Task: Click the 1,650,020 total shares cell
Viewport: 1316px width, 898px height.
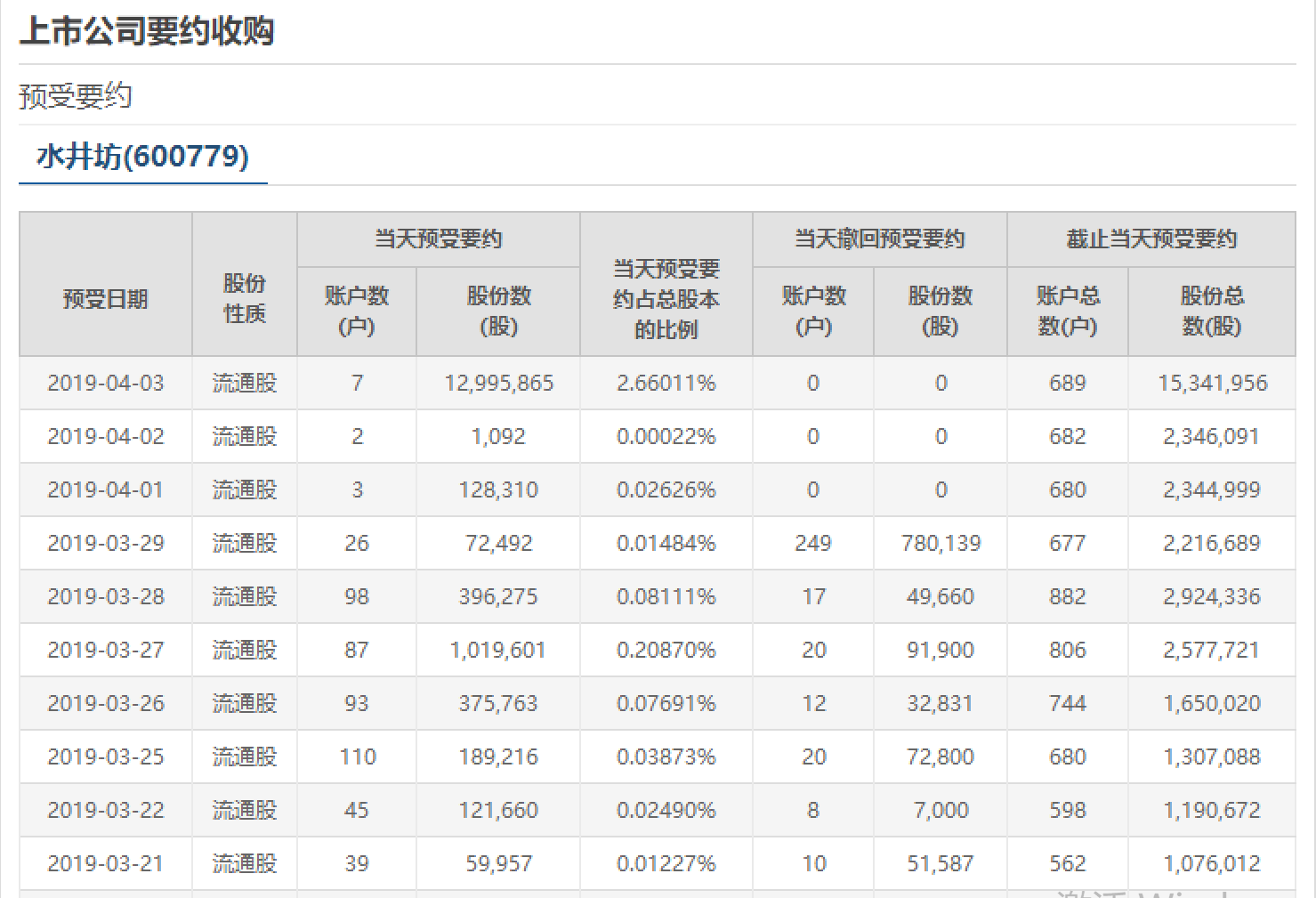Action: [x=1212, y=704]
